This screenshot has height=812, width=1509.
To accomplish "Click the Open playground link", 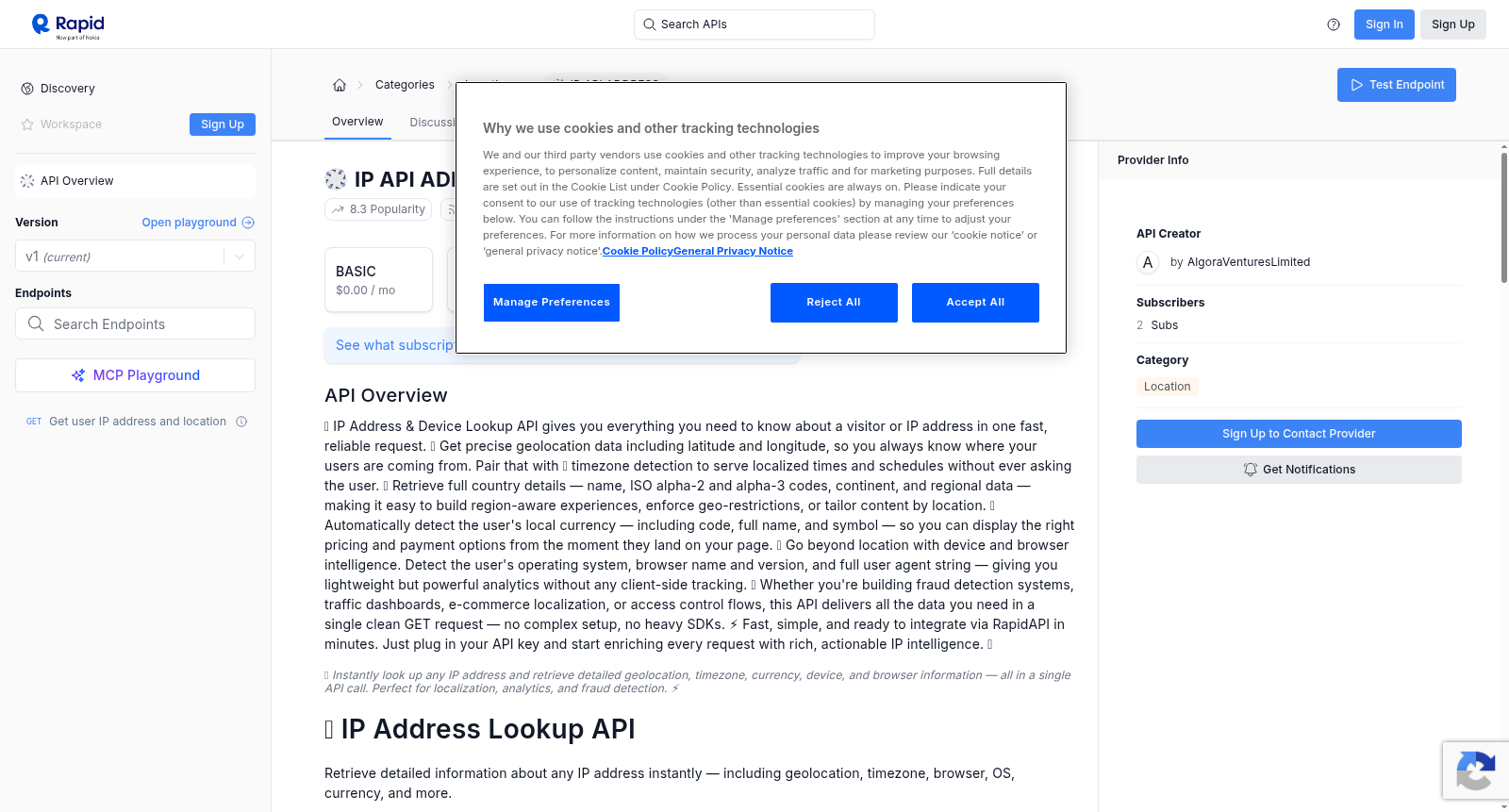I will click(198, 223).
